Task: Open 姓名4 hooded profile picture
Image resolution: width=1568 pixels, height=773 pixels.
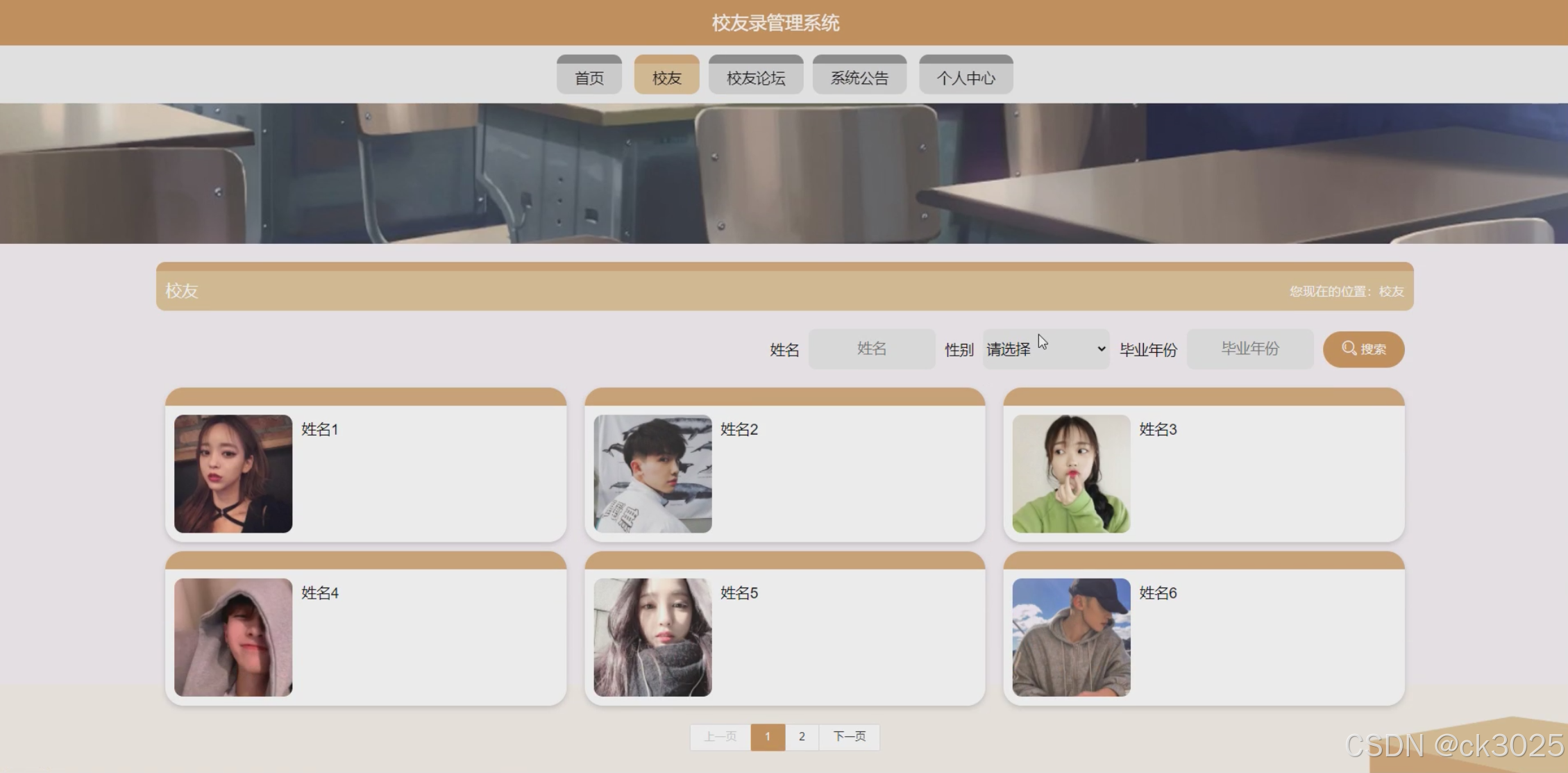Action: pyautogui.click(x=233, y=637)
